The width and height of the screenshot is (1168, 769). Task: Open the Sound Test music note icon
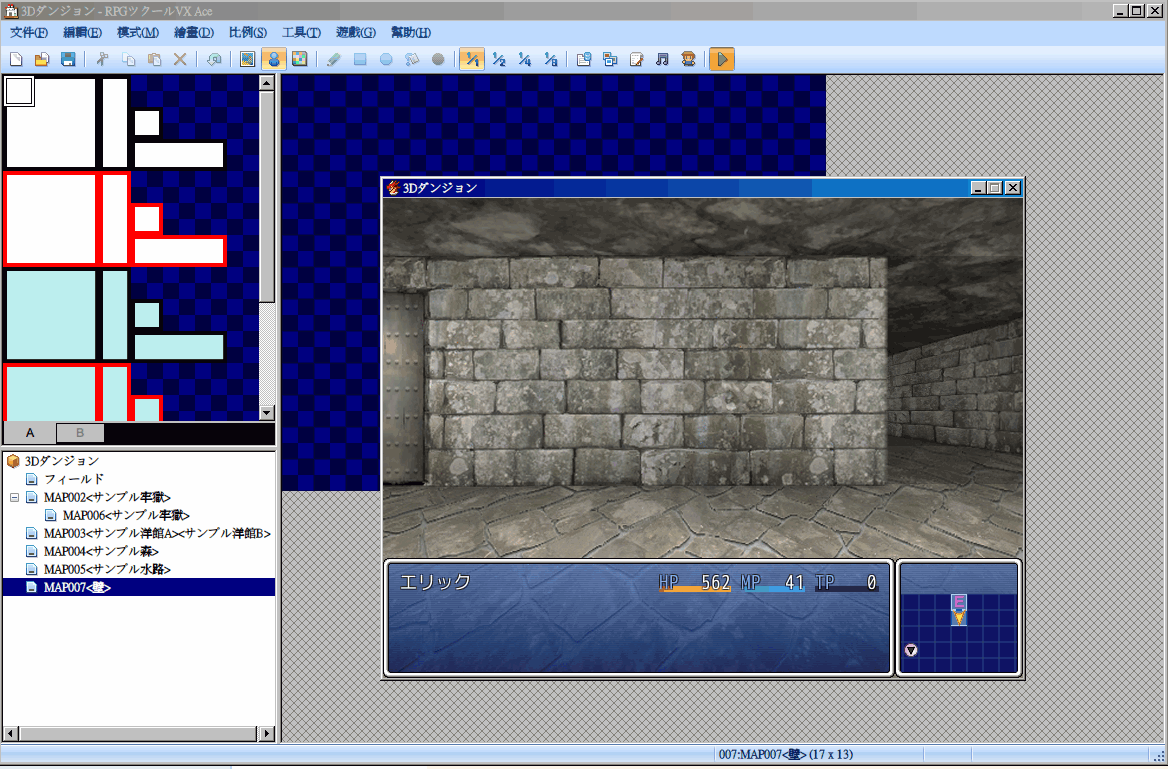pos(662,60)
